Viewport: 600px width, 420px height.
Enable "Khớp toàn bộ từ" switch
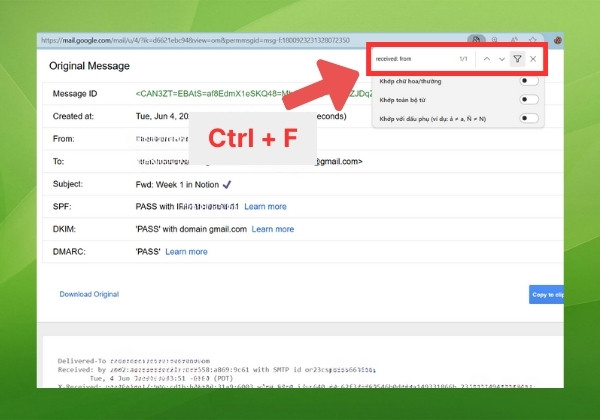click(529, 99)
